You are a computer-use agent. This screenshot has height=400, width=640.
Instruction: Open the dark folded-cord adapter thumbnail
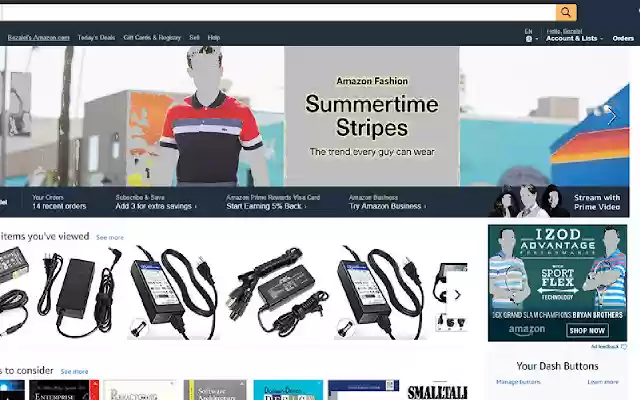coord(278,292)
